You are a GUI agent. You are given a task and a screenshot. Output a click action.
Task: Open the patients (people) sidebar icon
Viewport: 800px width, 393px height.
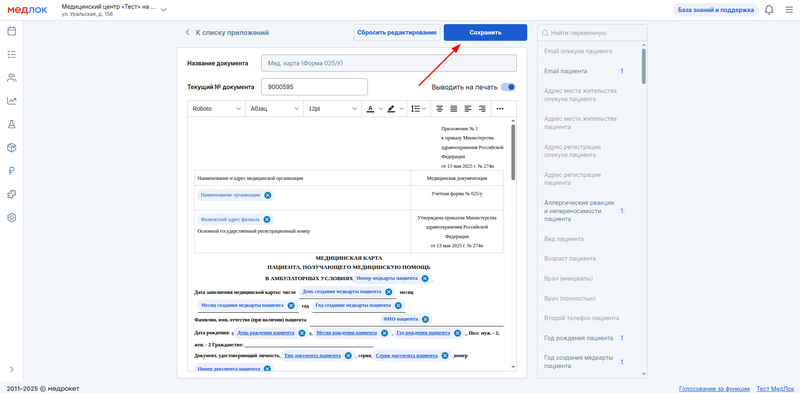pos(12,78)
